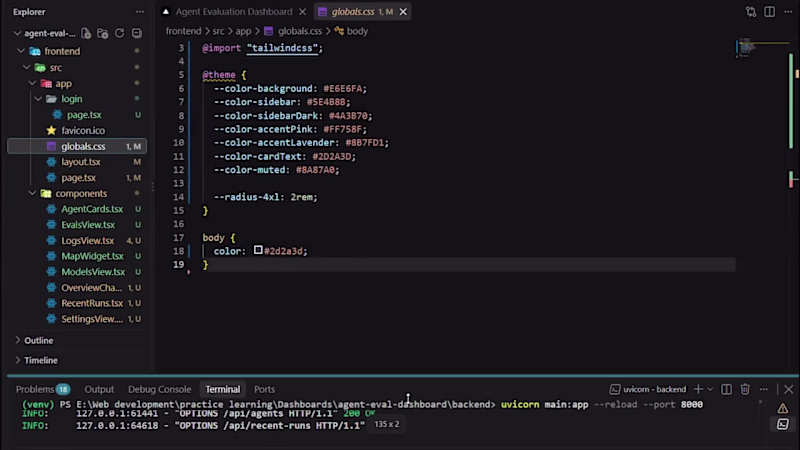The width and height of the screenshot is (800, 450).
Task: Collapse the frontend folder
Action: click(x=21, y=51)
